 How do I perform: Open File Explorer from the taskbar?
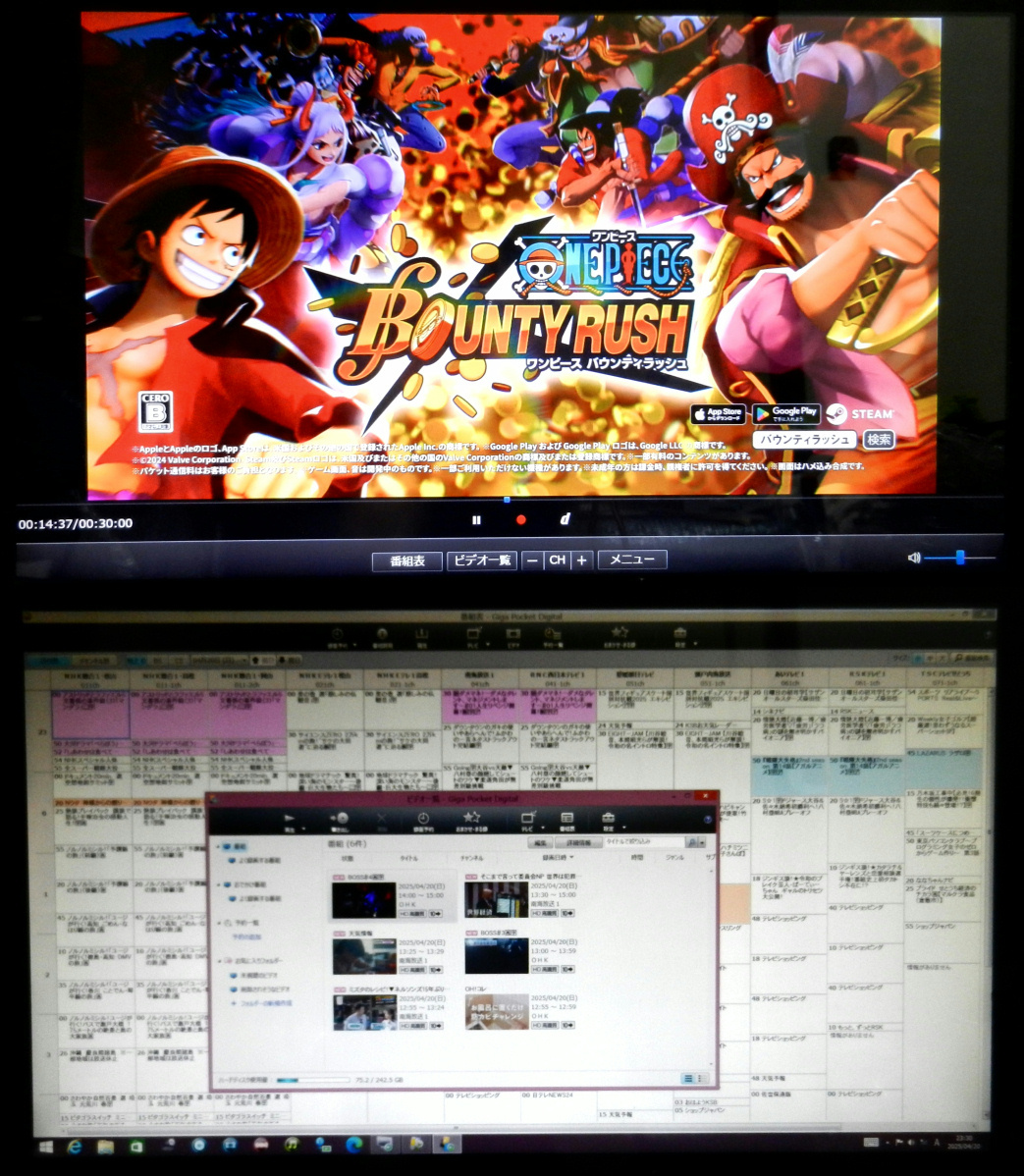[105, 1146]
